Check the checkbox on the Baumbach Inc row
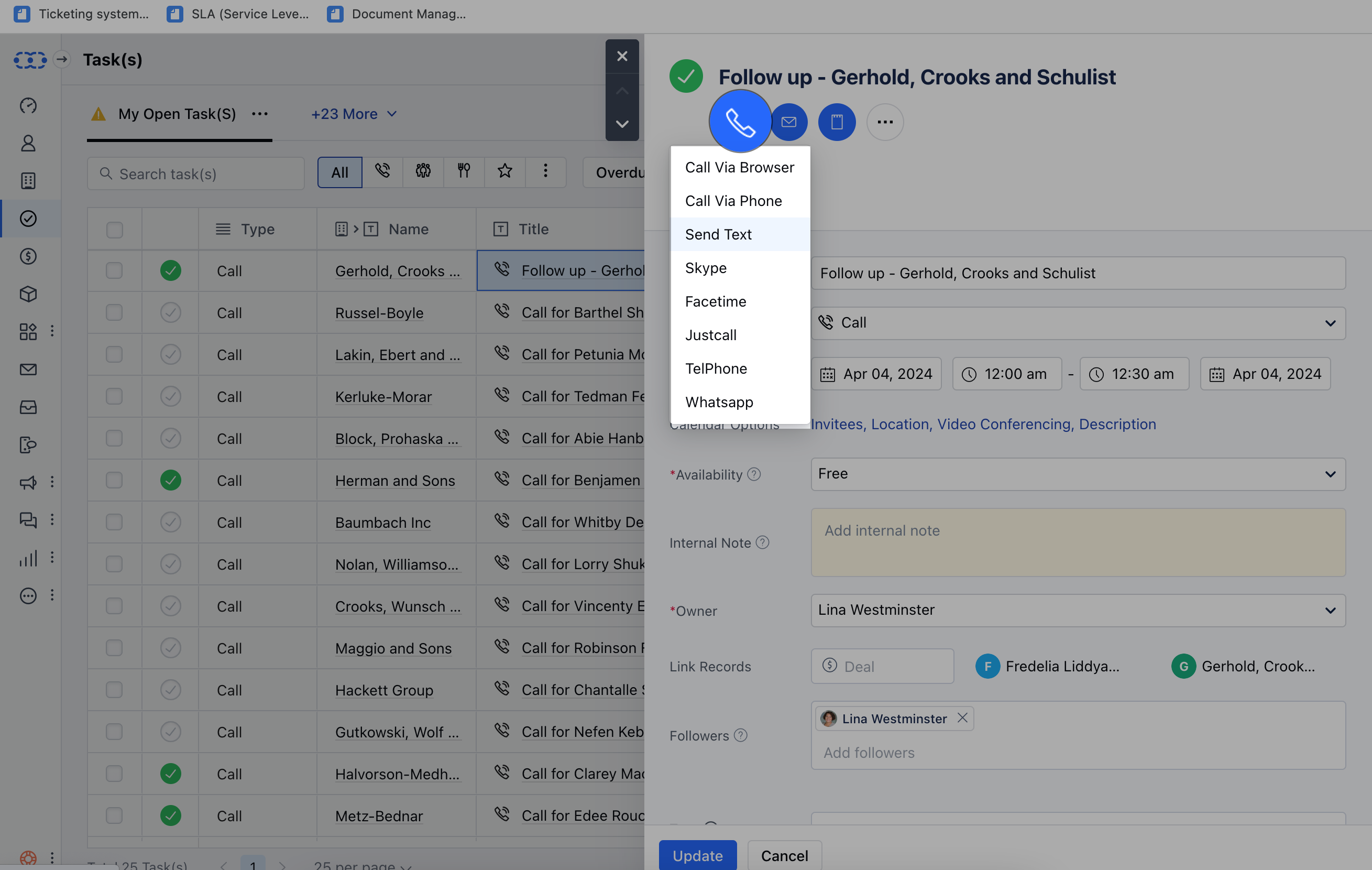 point(115,522)
